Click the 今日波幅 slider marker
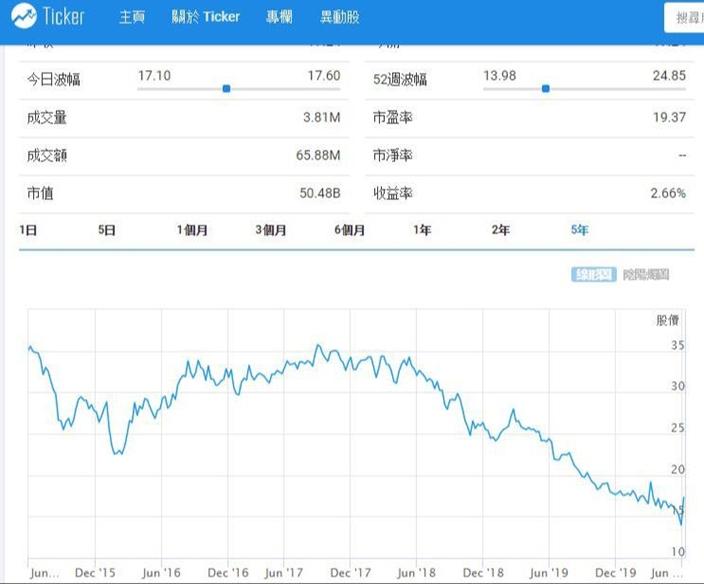This screenshot has height=584, width=704. 227,89
